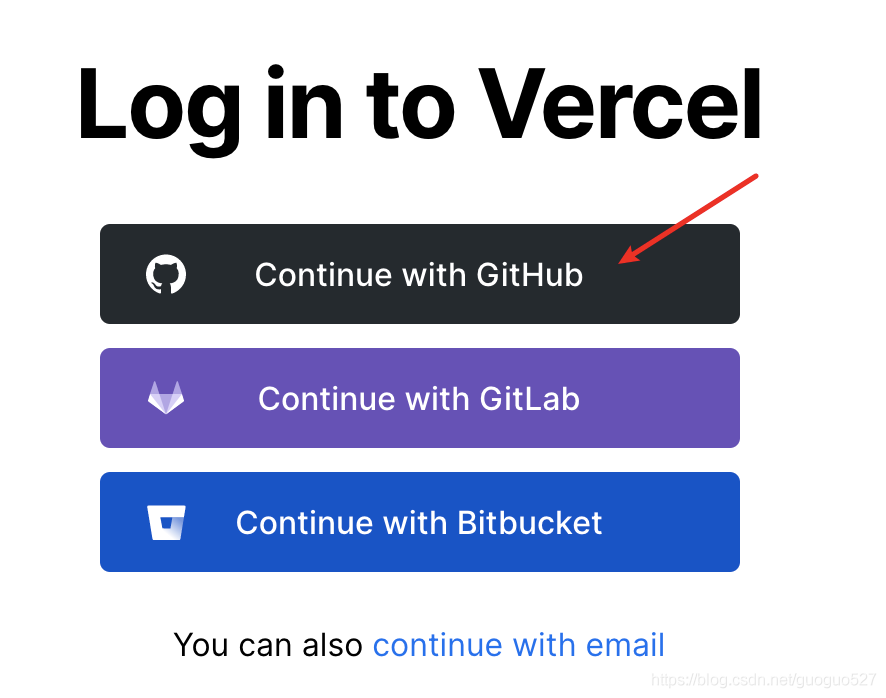Click the Bitbucket bucket logo icon
886x698 pixels.
(166, 522)
